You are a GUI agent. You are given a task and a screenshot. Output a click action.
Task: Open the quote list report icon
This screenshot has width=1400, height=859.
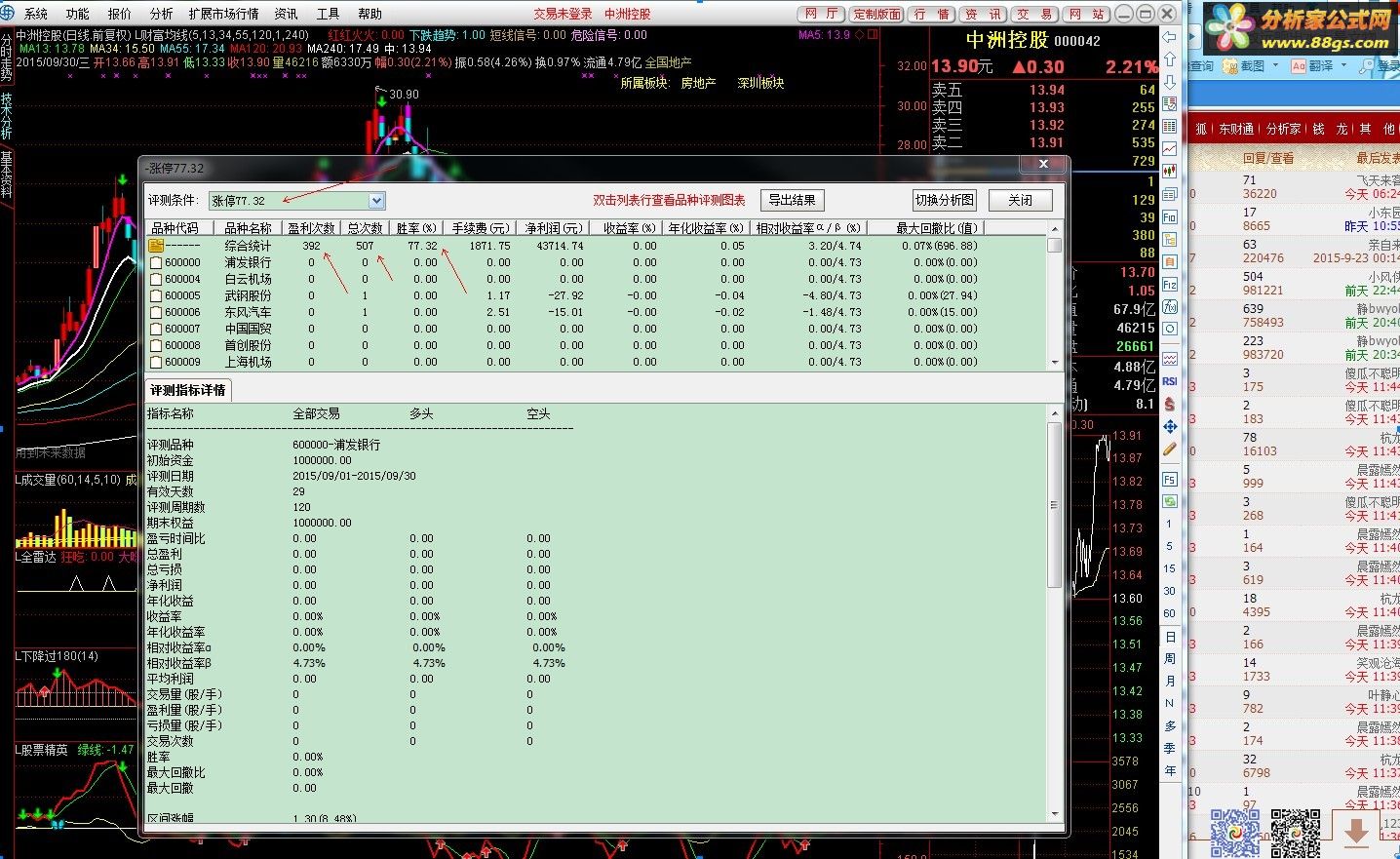click(x=1169, y=103)
